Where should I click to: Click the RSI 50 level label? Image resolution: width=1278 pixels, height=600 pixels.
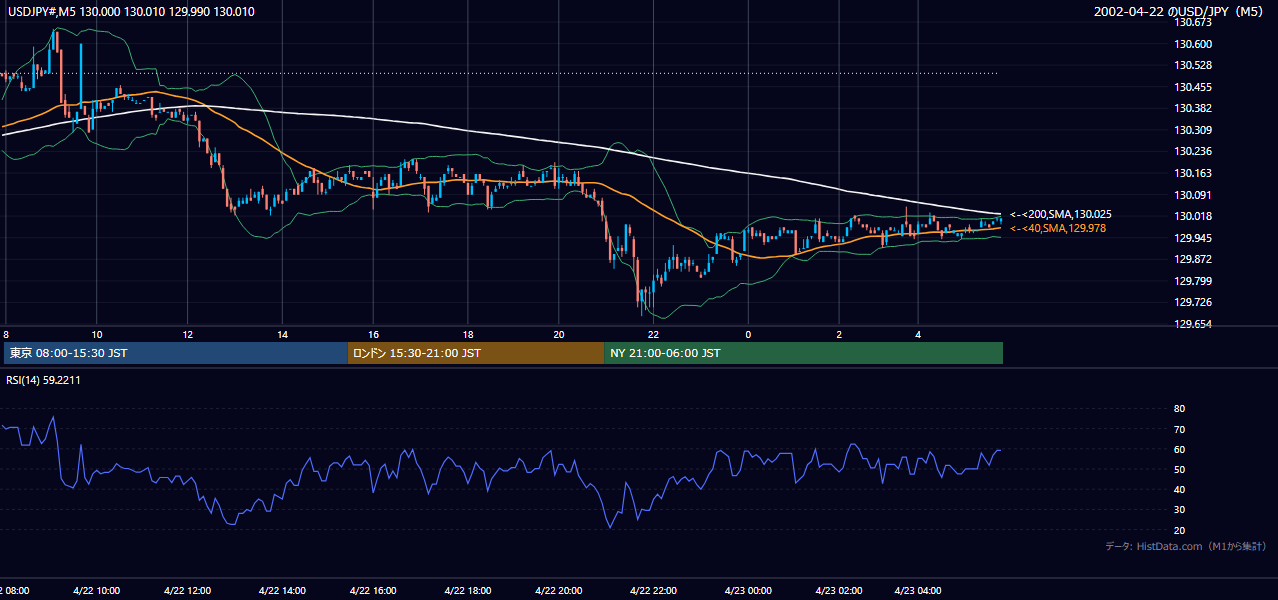click(x=1179, y=469)
